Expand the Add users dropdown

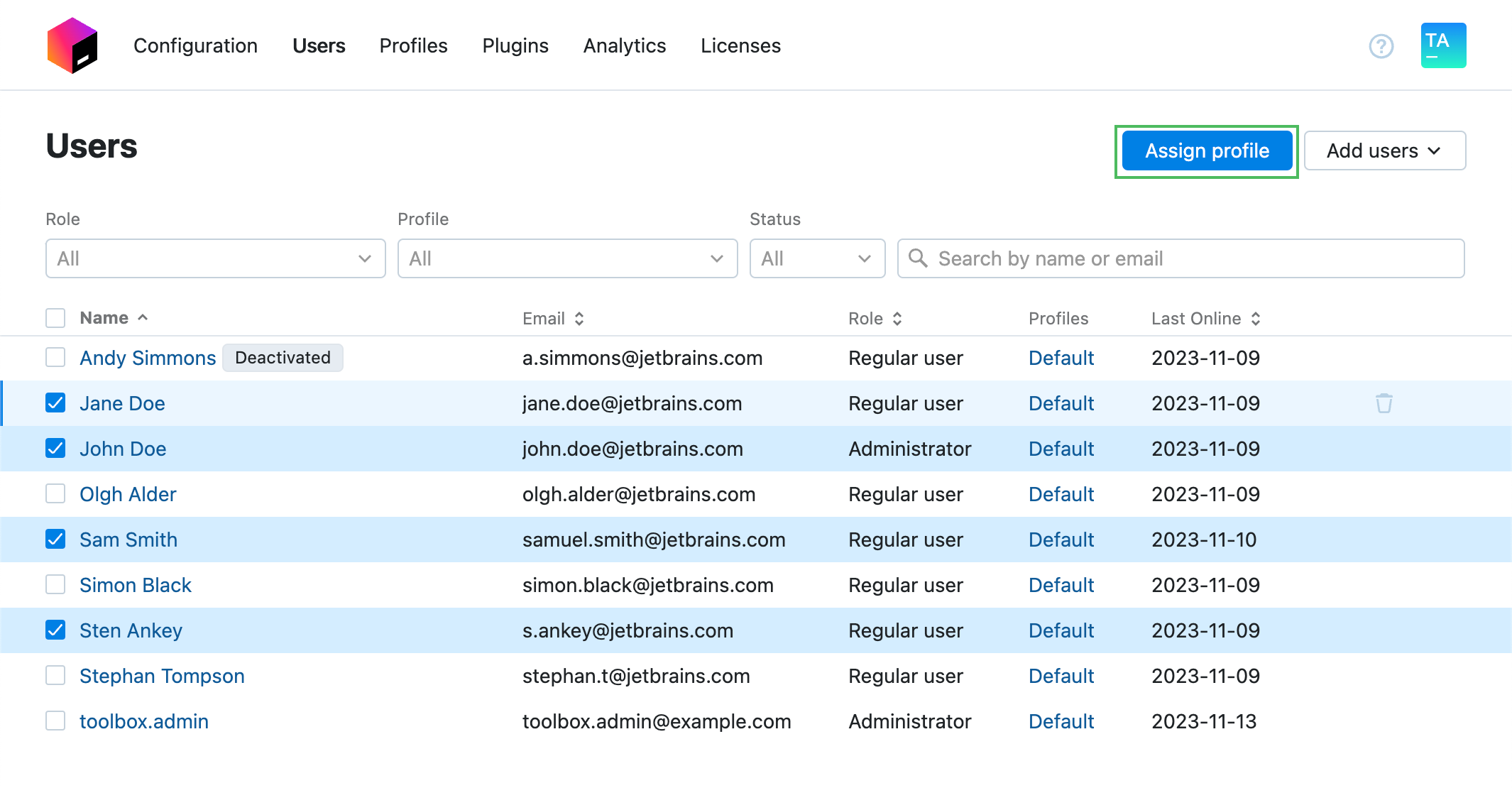(x=1384, y=151)
